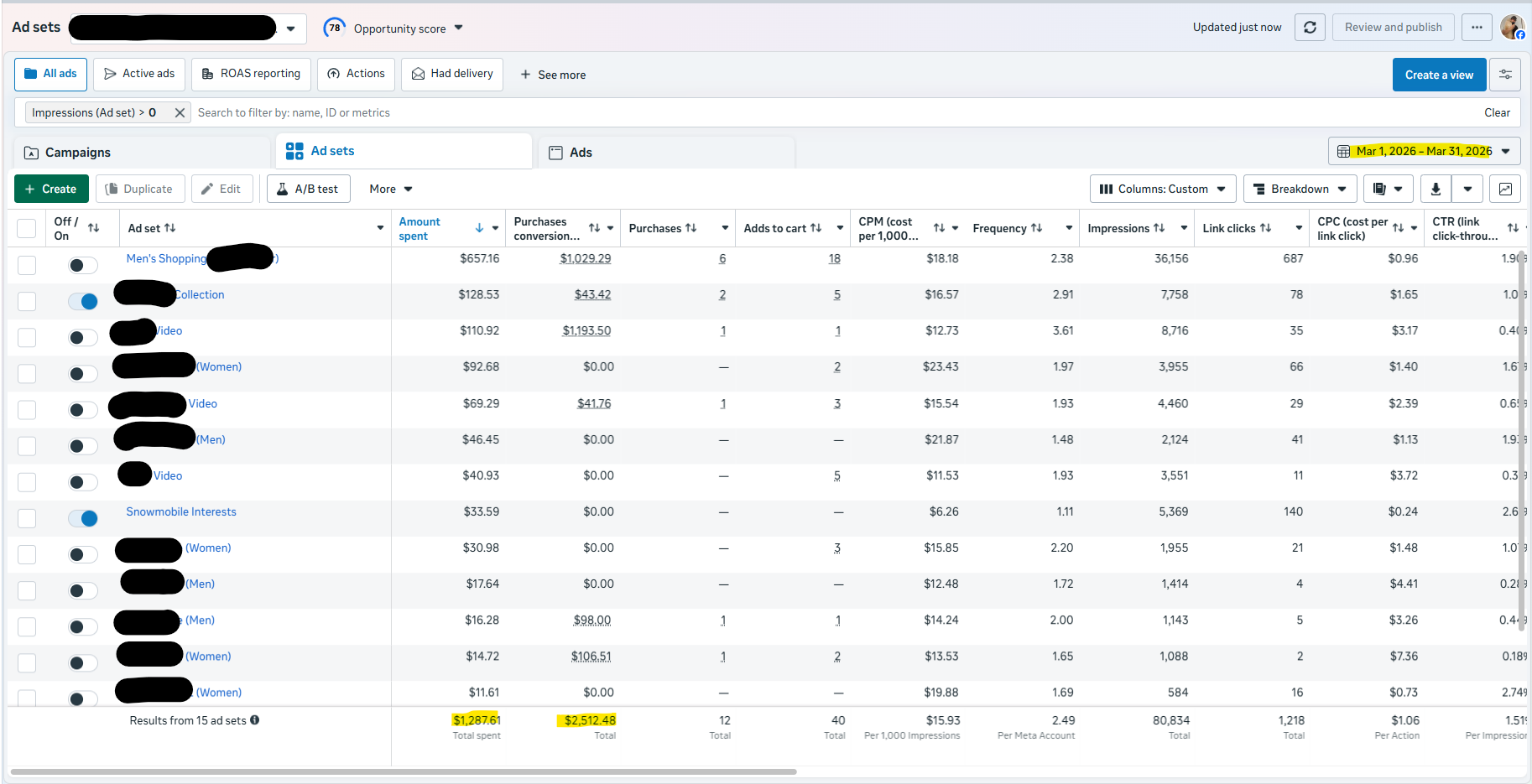Click See more views
This screenshot has width=1532, height=784.
(x=553, y=75)
